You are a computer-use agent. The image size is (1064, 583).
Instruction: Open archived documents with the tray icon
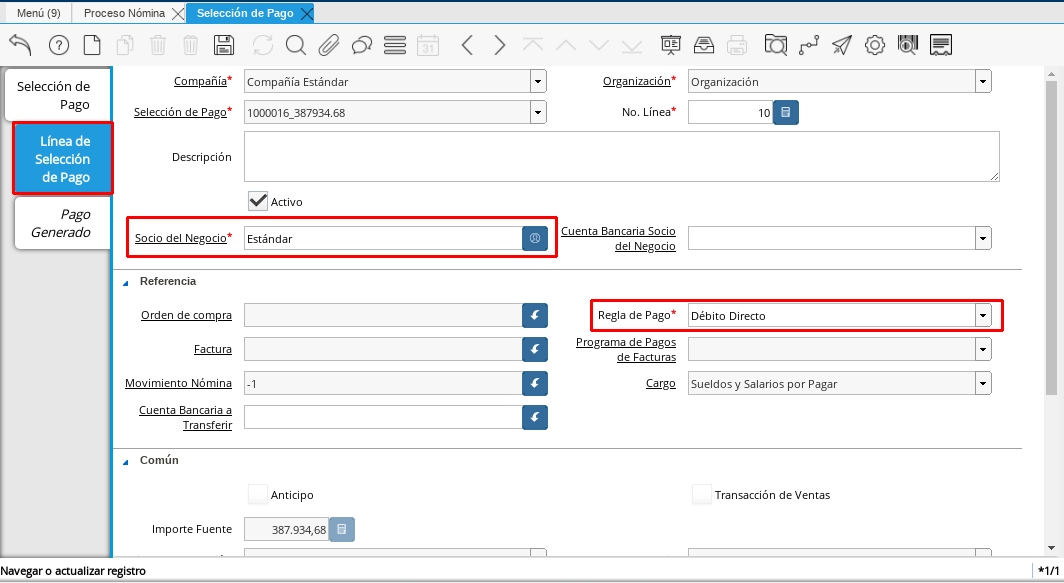704,45
